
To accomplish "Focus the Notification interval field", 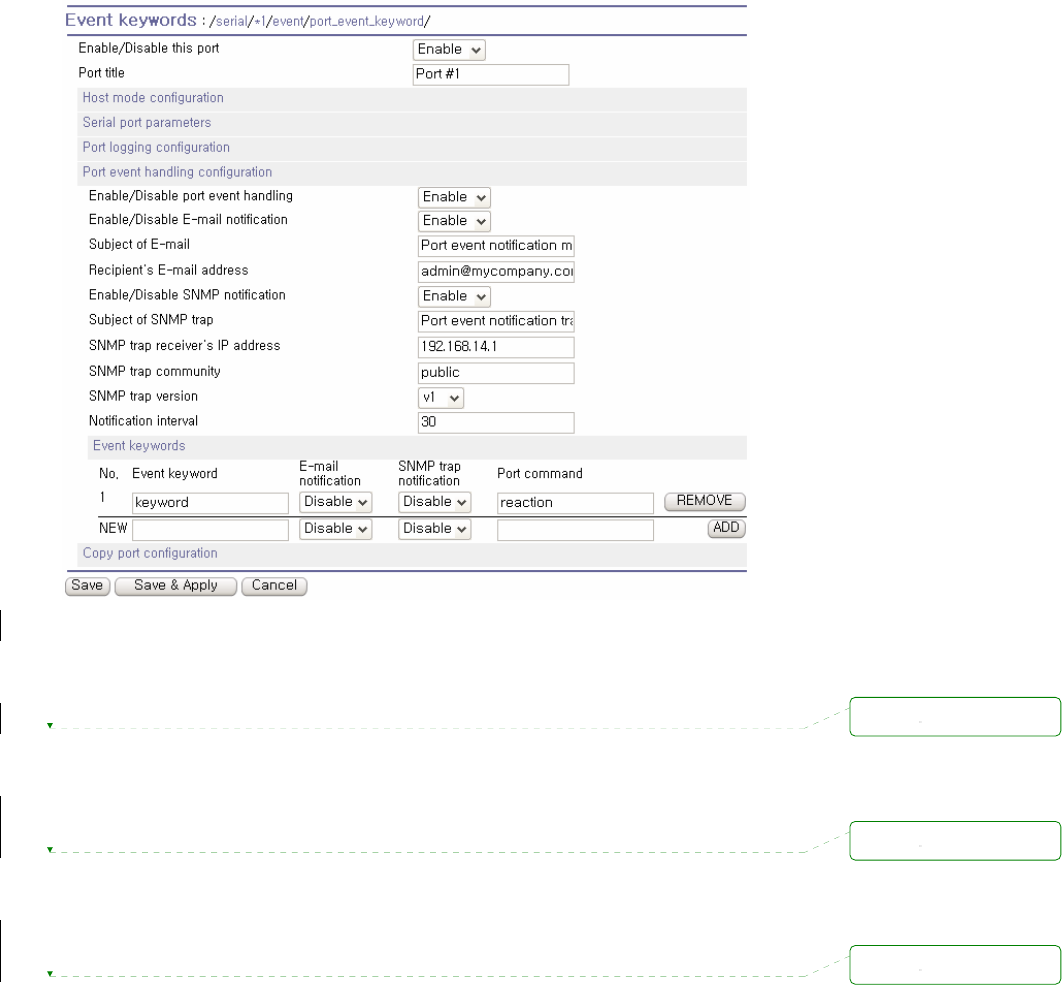I will pyautogui.click(x=496, y=423).
